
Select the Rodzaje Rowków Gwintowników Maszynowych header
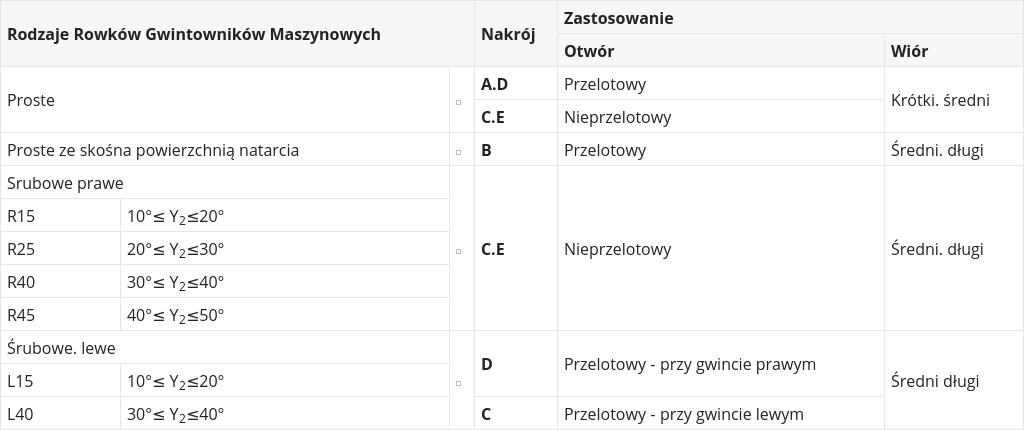[194, 34]
